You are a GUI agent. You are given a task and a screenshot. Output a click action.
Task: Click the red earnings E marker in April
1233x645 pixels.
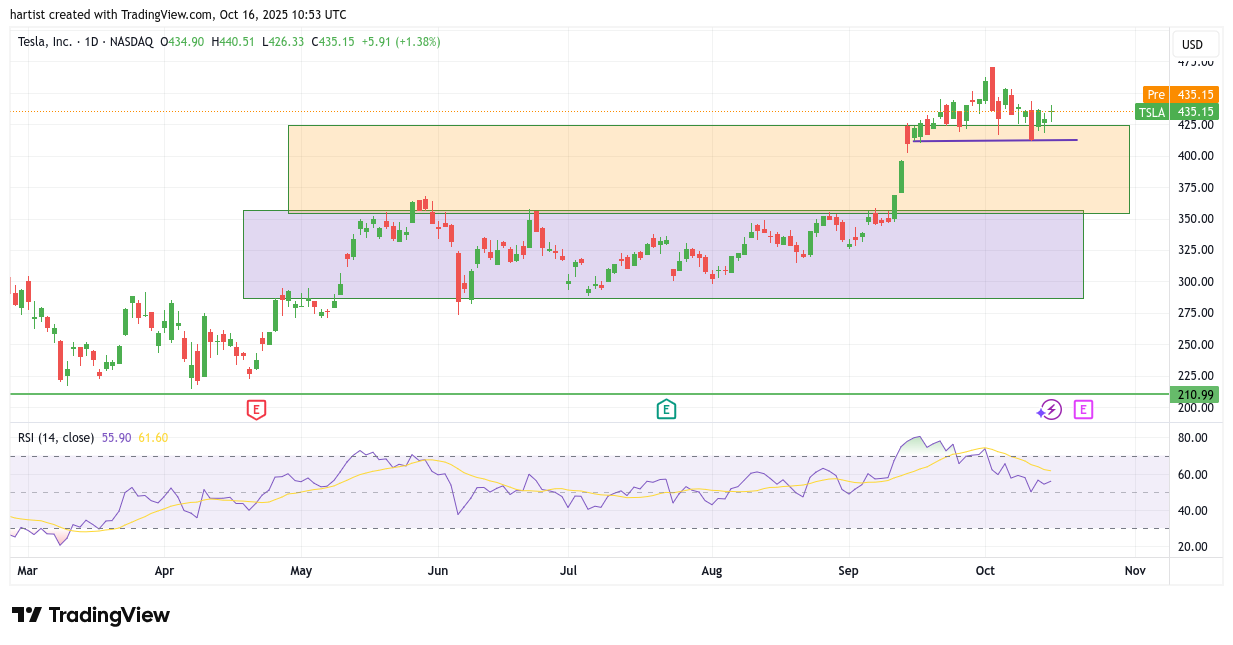(x=256, y=409)
